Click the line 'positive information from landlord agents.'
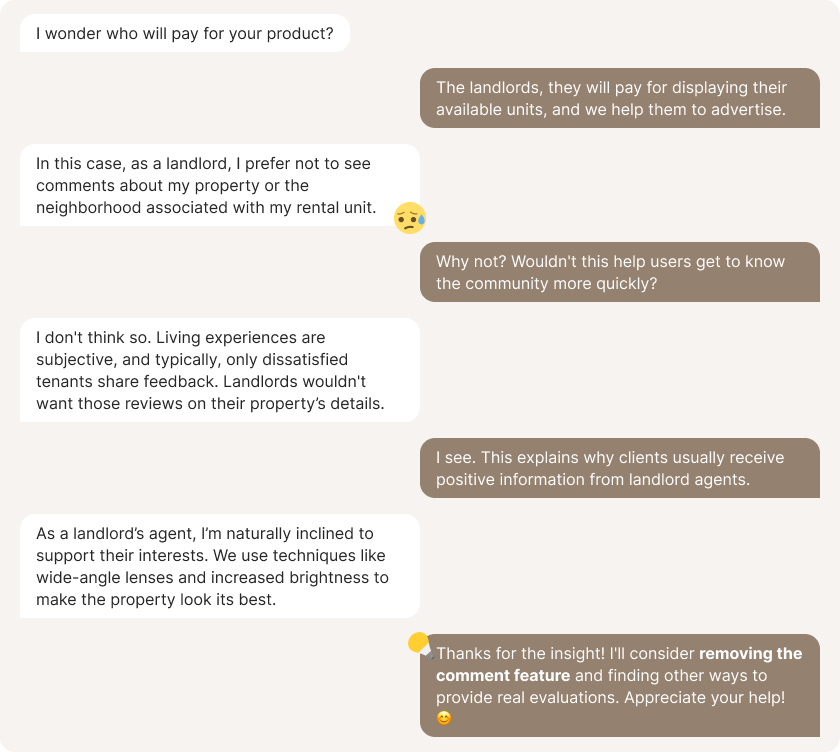 tap(593, 479)
